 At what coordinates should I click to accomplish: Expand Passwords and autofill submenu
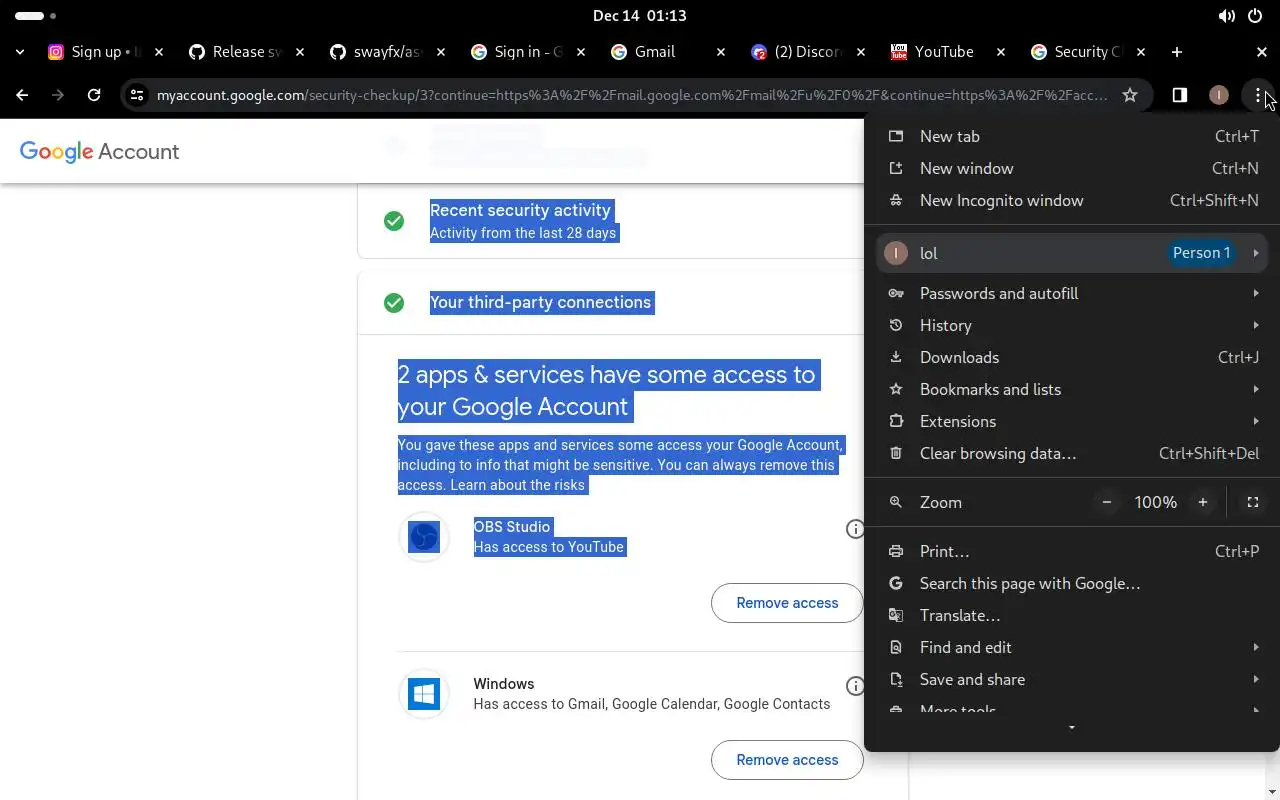(1072, 293)
